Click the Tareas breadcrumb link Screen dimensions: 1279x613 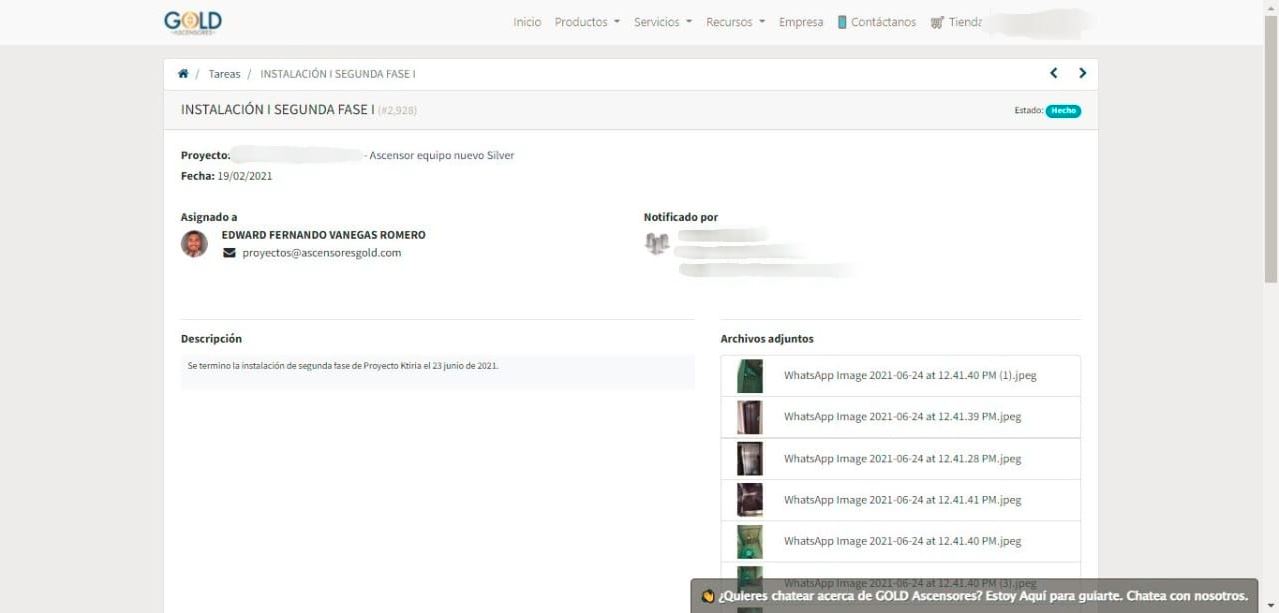click(x=224, y=74)
